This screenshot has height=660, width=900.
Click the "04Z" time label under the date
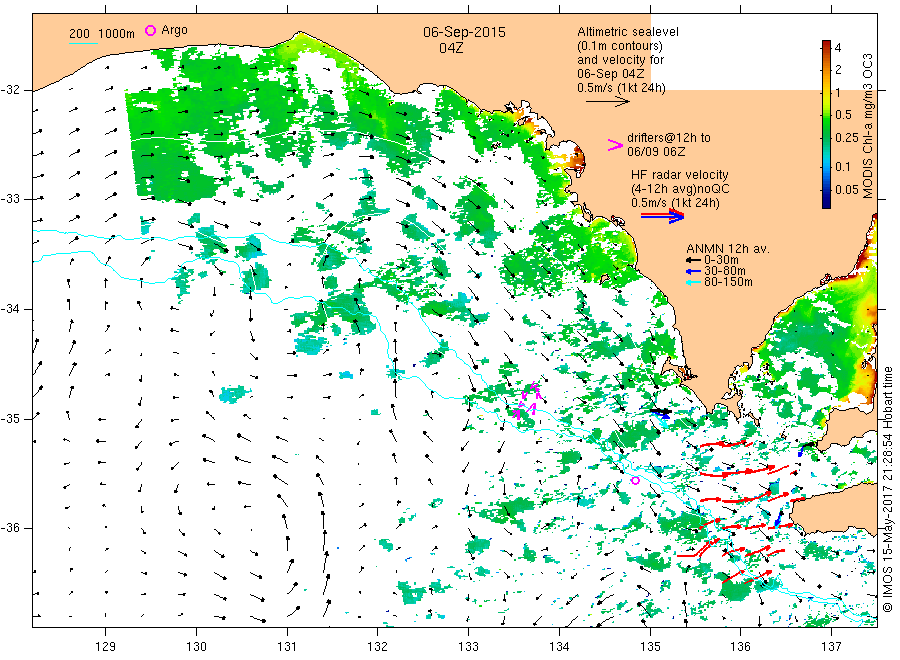[451, 48]
